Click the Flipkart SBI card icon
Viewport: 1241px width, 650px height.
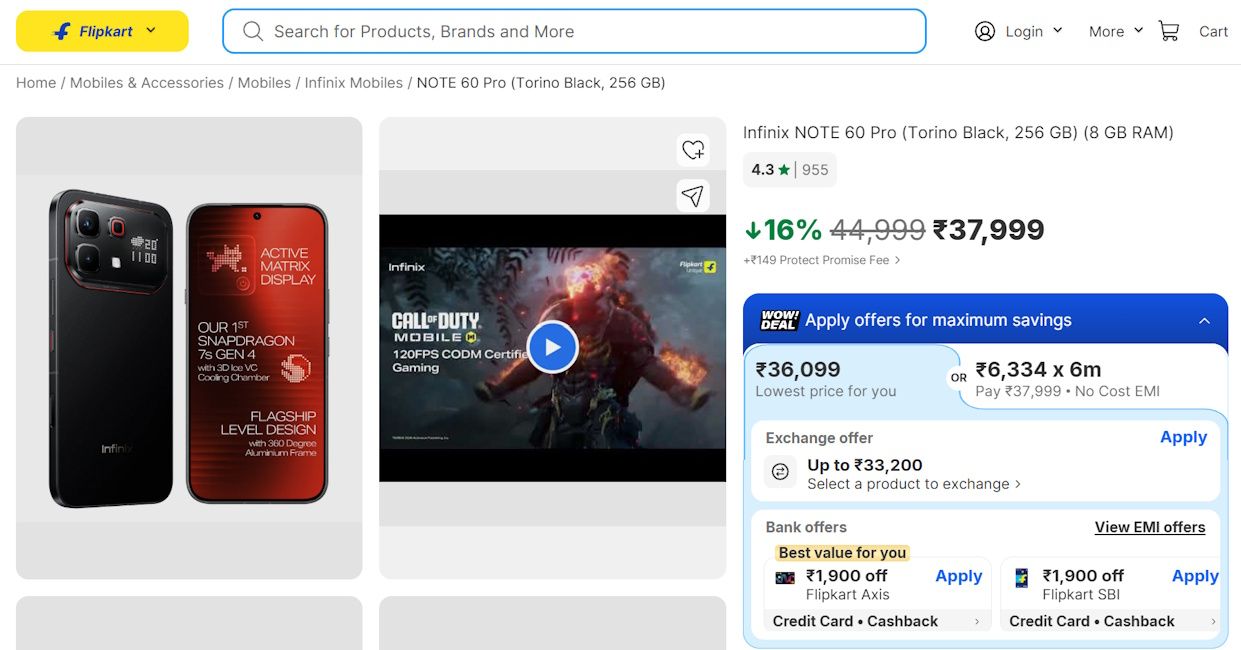point(1022,578)
